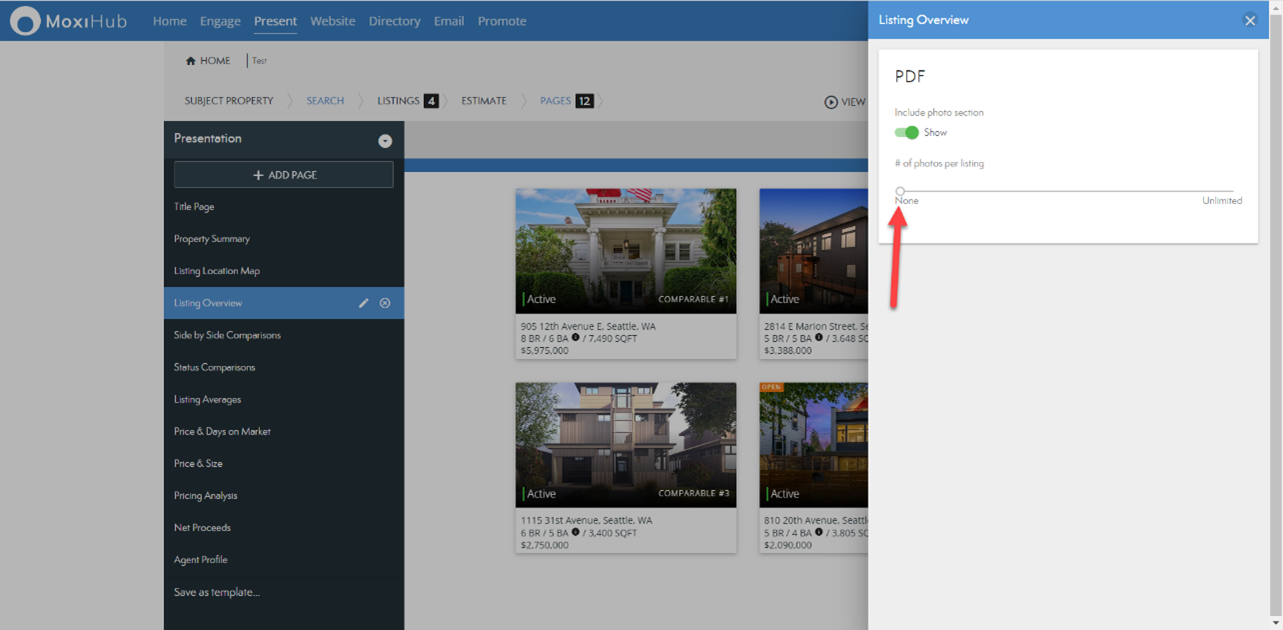Click the Home house icon in breadcrumb

(190, 61)
